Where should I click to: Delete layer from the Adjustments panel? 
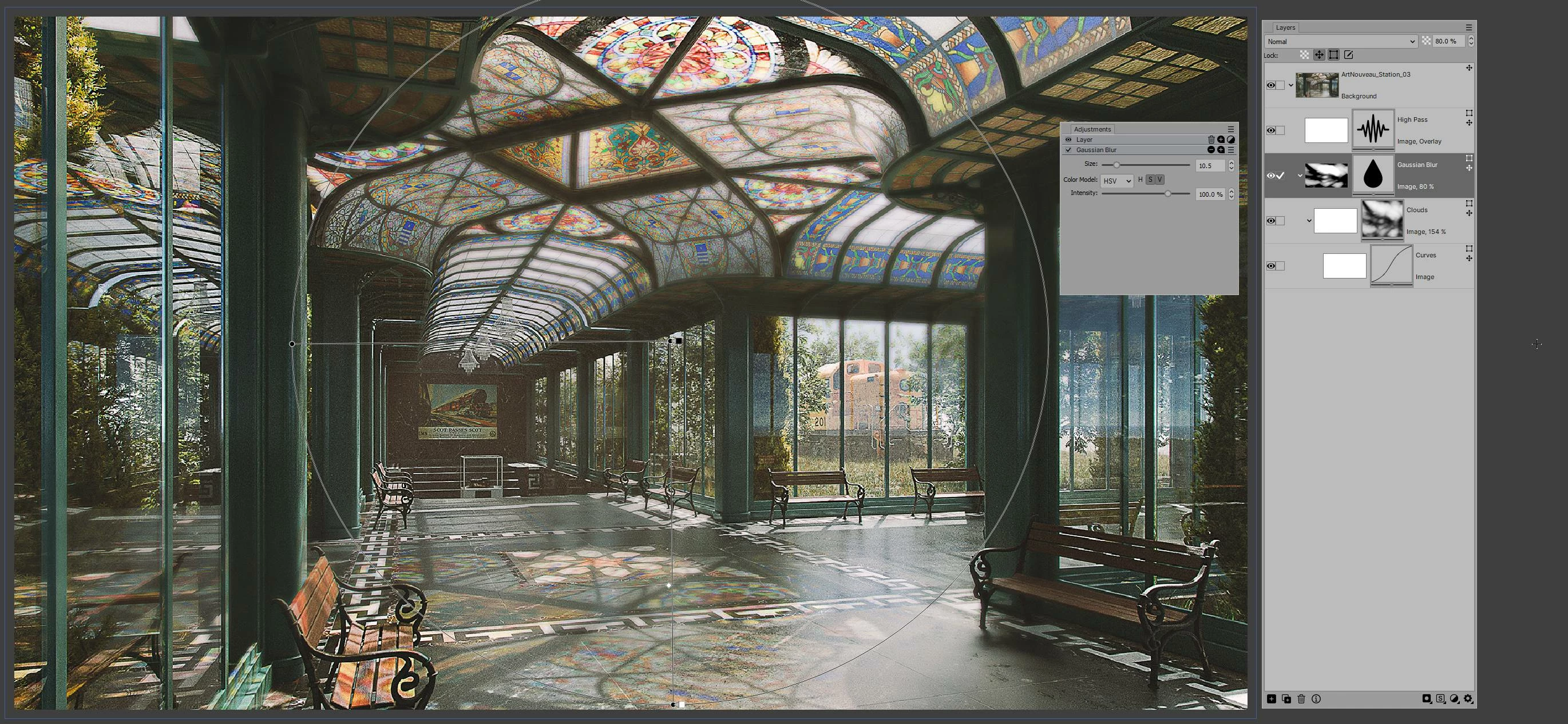tap(1211, 140)
